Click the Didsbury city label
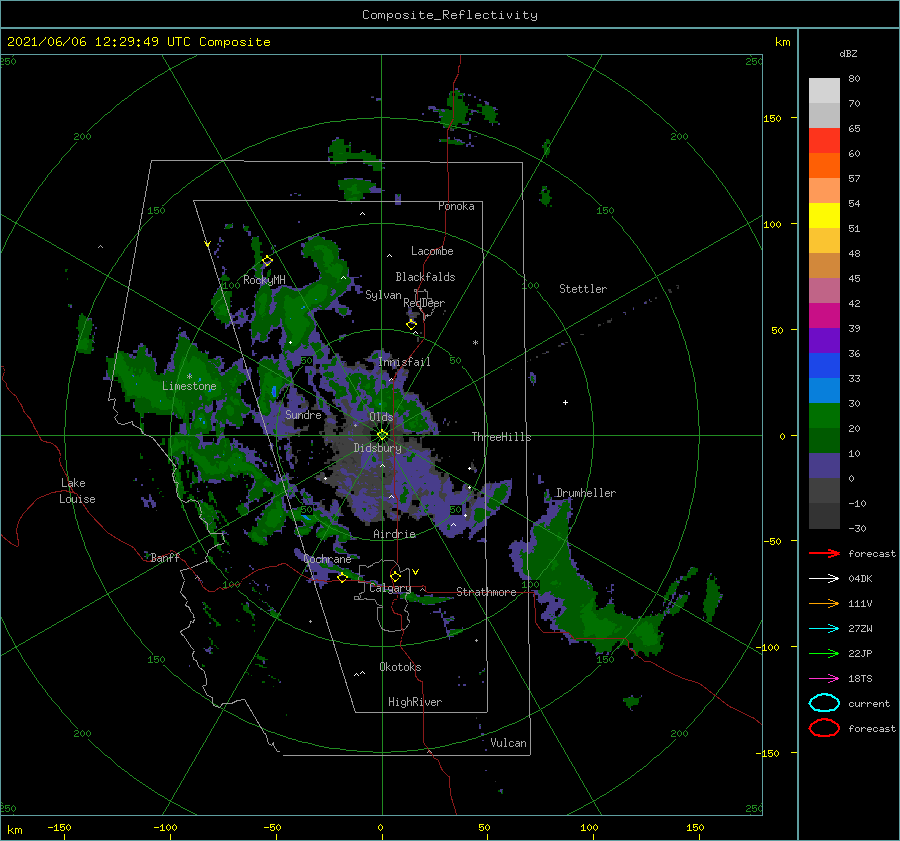 378,448
